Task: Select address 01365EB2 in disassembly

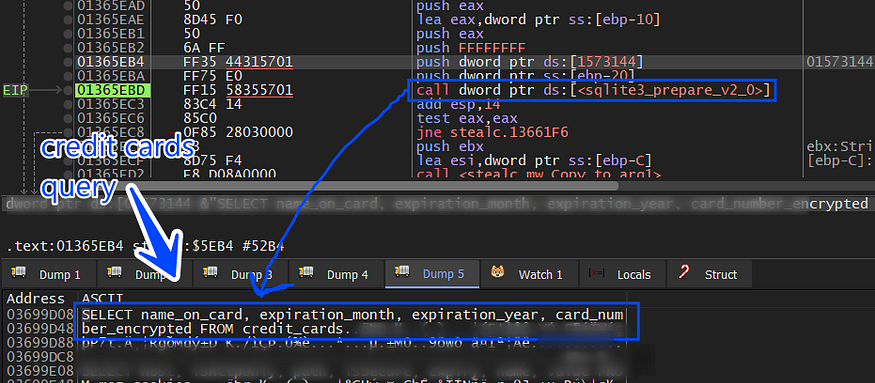Action: [112, 47]
